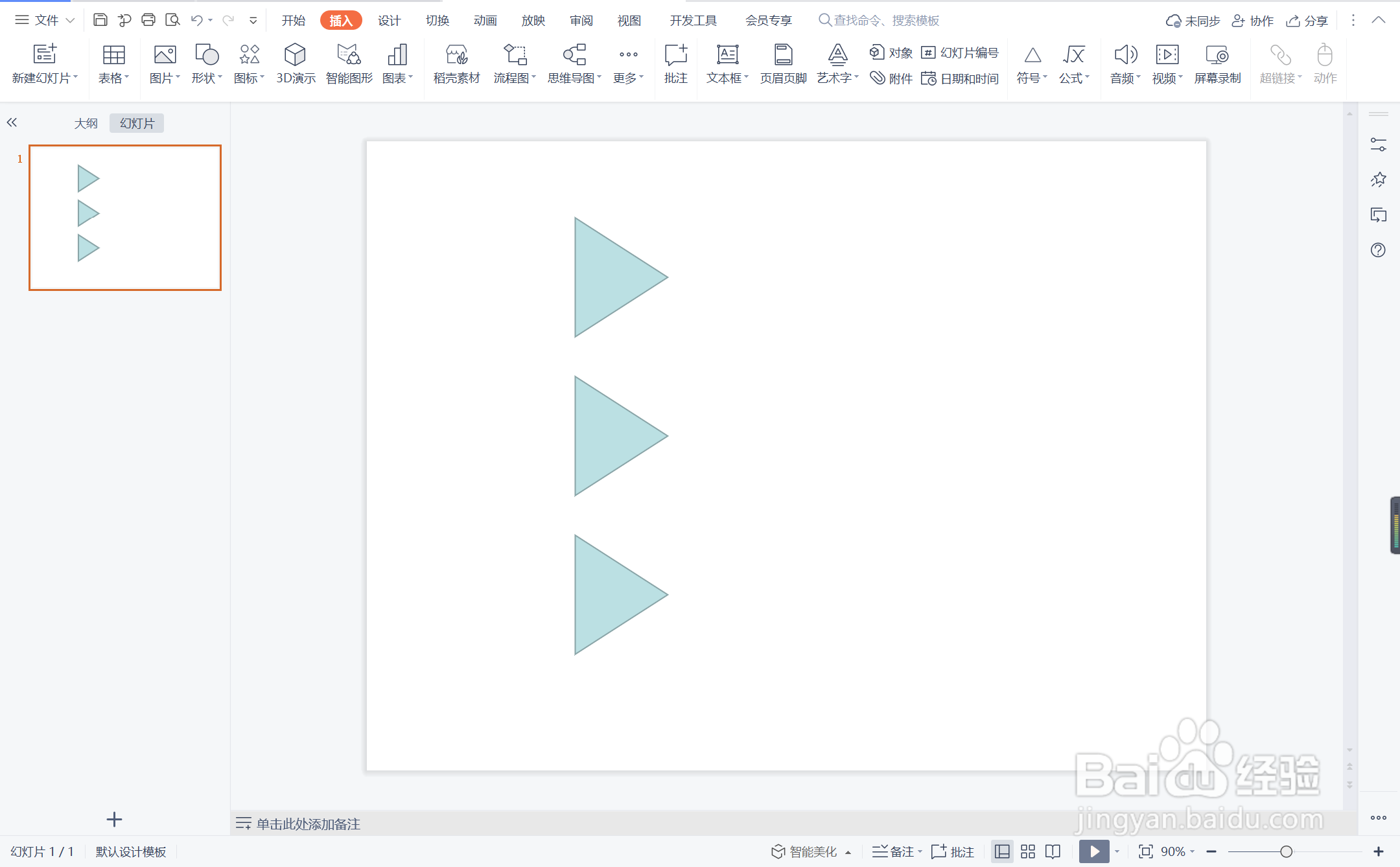Screen dimensions: 1400x867
Task: Switch to normal view in status bar
Action: (1002, 851)
